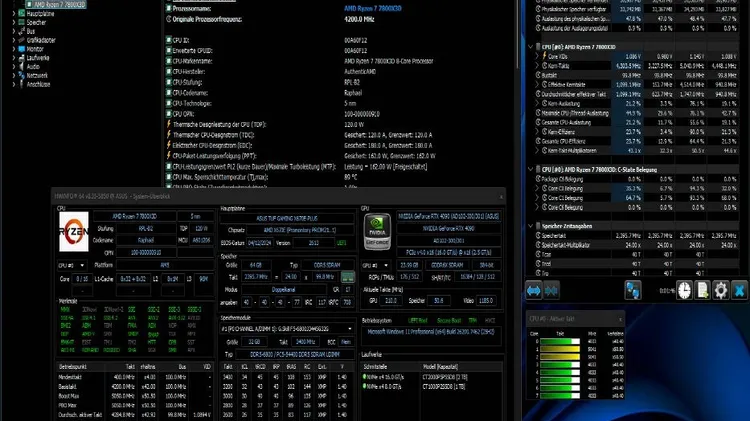This screenshot has height=421, width=750.
Task: Collapse the C-State Belegung sensor group
Action: pyautogui.click(x=530, y=170)
